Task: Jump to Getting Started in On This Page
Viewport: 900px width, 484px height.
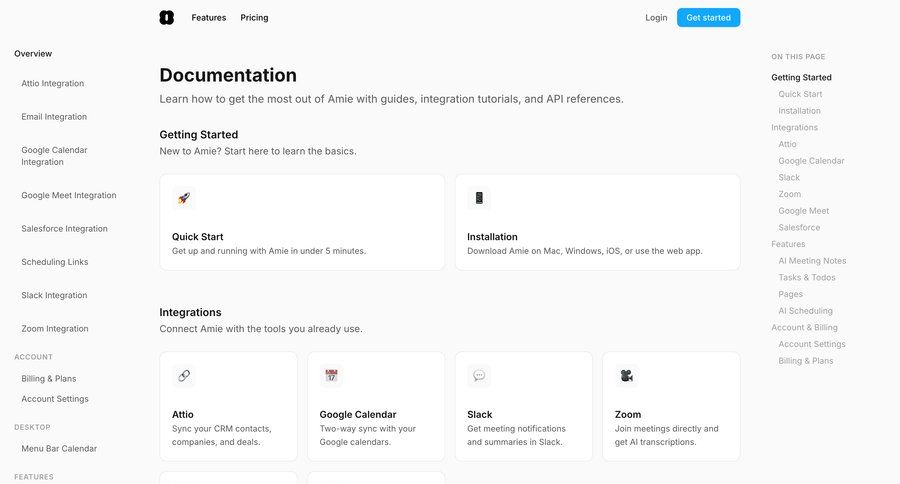Action: [x=801, y=78]
